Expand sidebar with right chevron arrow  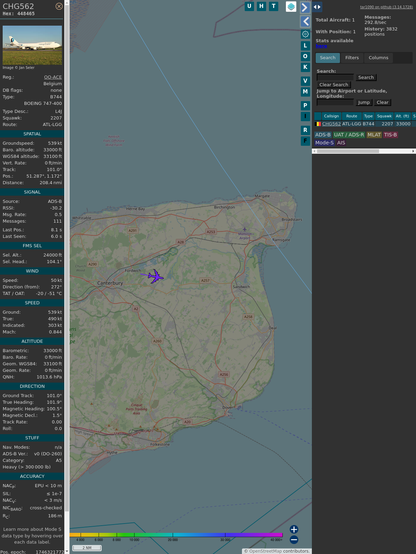[x=305, y=7]
